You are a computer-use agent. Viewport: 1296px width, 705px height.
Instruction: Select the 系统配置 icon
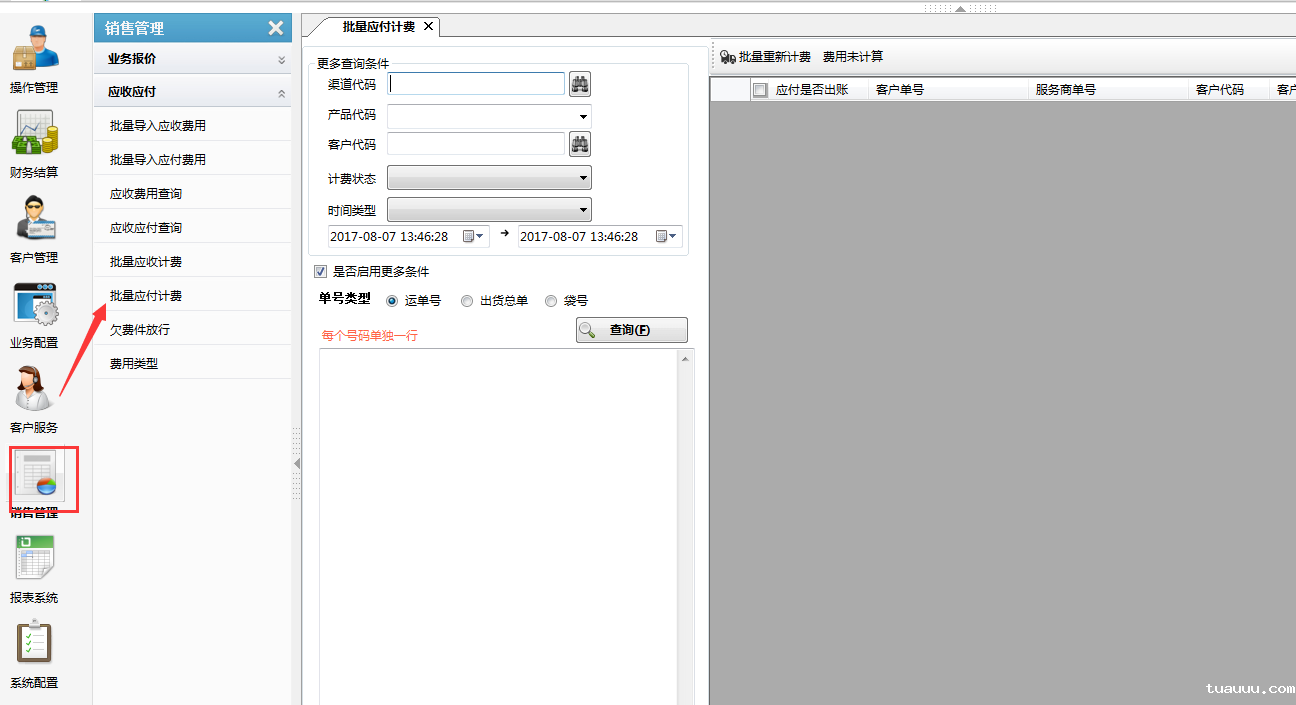point(36,645)
